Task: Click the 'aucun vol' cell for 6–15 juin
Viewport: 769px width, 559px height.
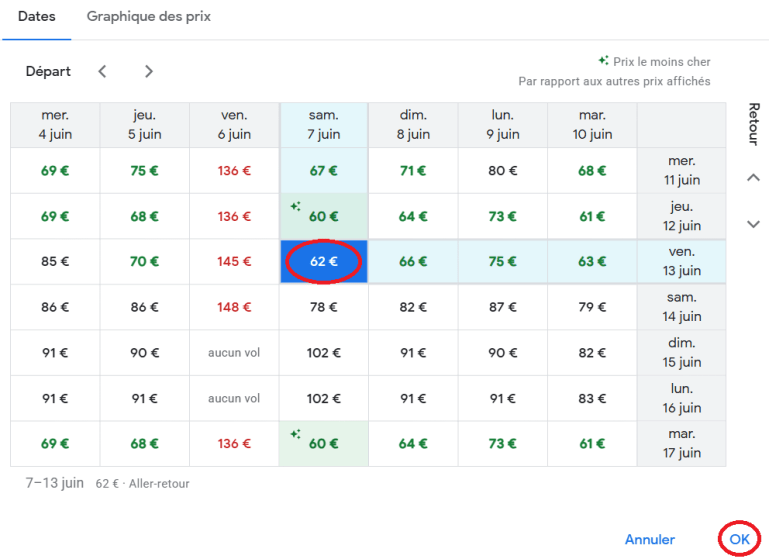Action: (234, 353)
